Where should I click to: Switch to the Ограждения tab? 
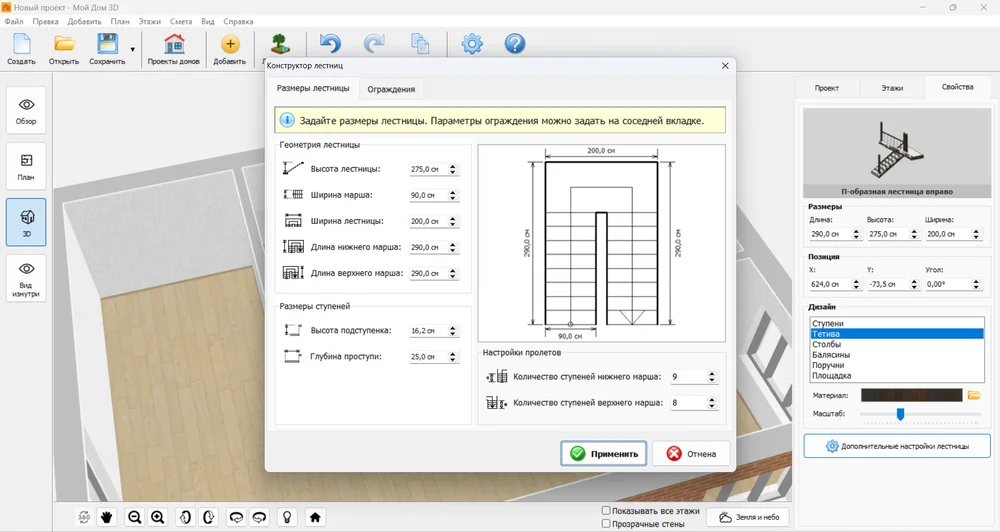coord(391,89)
